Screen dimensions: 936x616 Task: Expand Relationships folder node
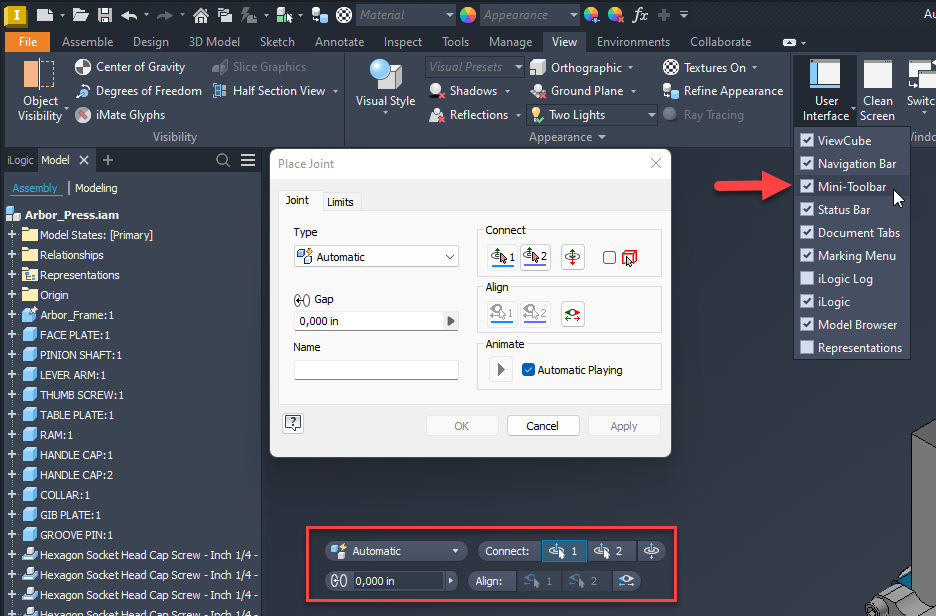click(12, 255)
